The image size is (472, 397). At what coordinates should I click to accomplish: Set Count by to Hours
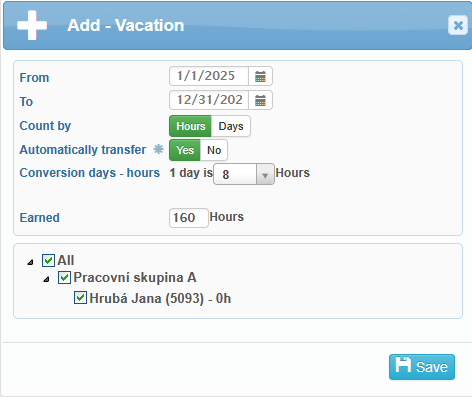click(x=190, y=126)
